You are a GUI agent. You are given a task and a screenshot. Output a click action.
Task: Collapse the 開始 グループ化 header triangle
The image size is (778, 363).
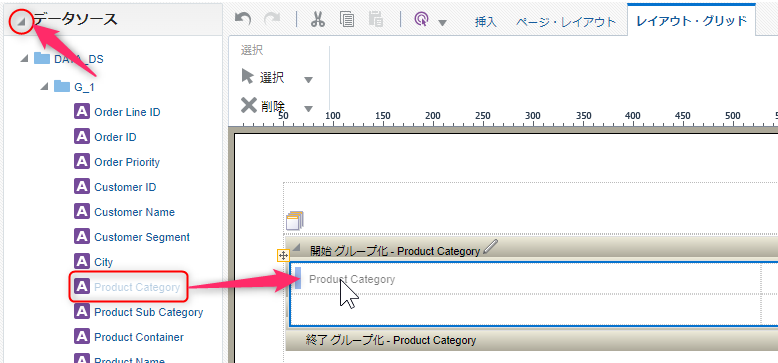(296, 247)
